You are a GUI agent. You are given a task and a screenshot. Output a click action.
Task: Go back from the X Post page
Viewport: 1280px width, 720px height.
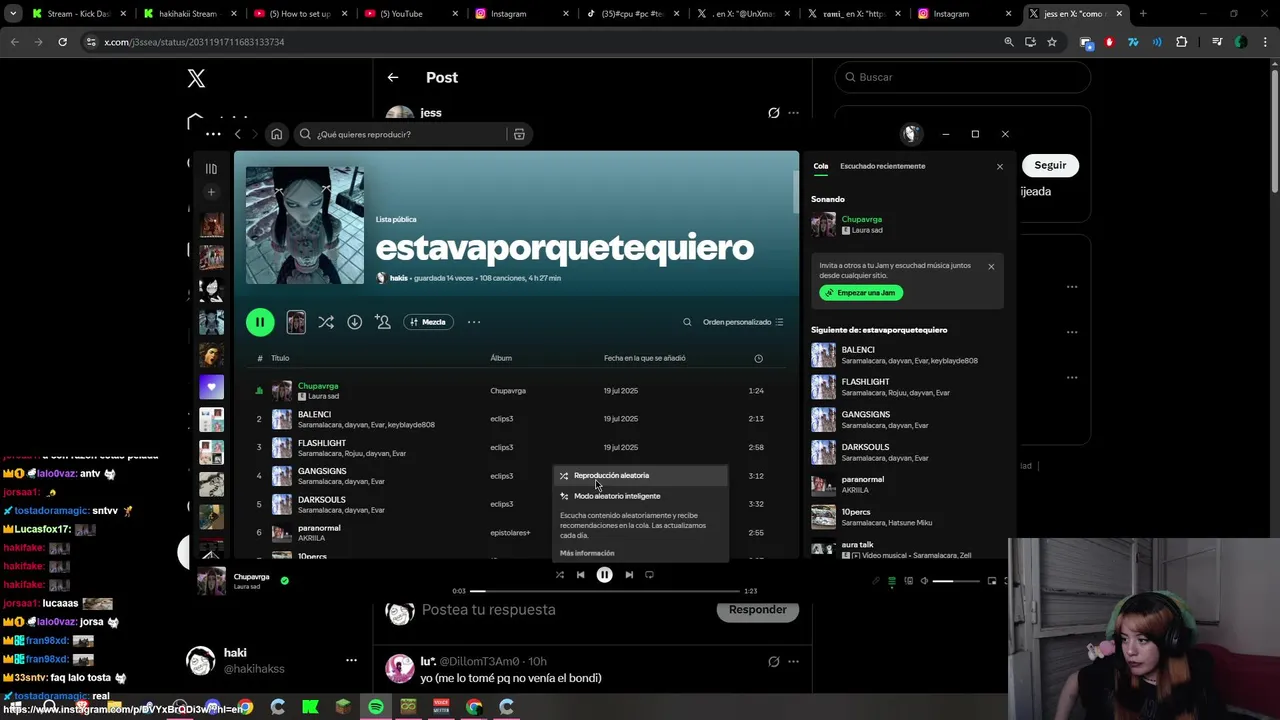(393, 77)
